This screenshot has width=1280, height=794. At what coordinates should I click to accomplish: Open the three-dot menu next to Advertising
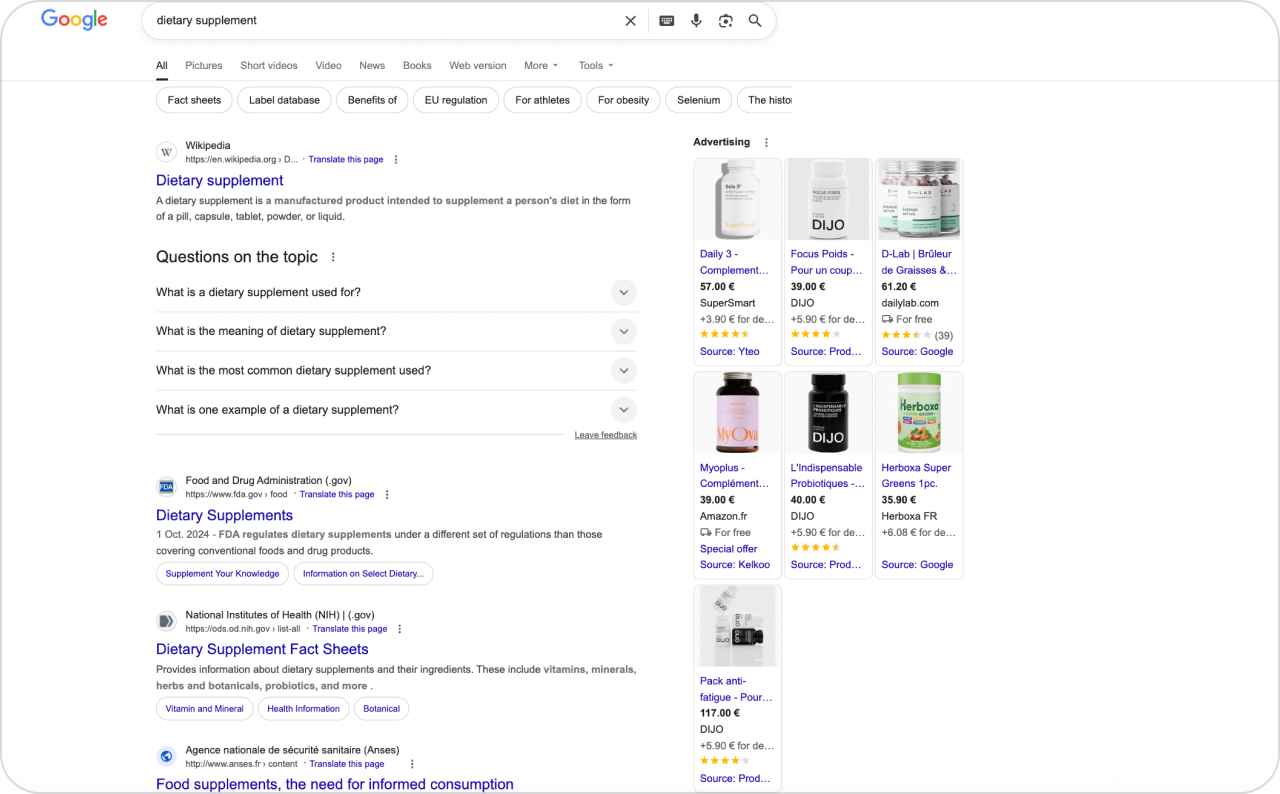coord(765,142)
